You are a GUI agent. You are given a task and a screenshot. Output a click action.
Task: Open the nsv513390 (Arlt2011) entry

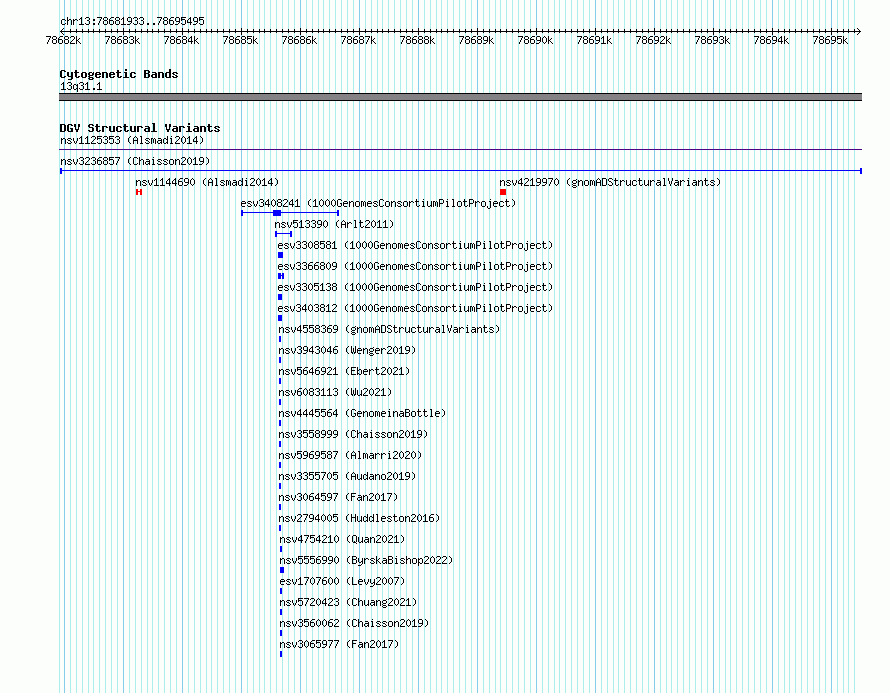coord(334,224)
